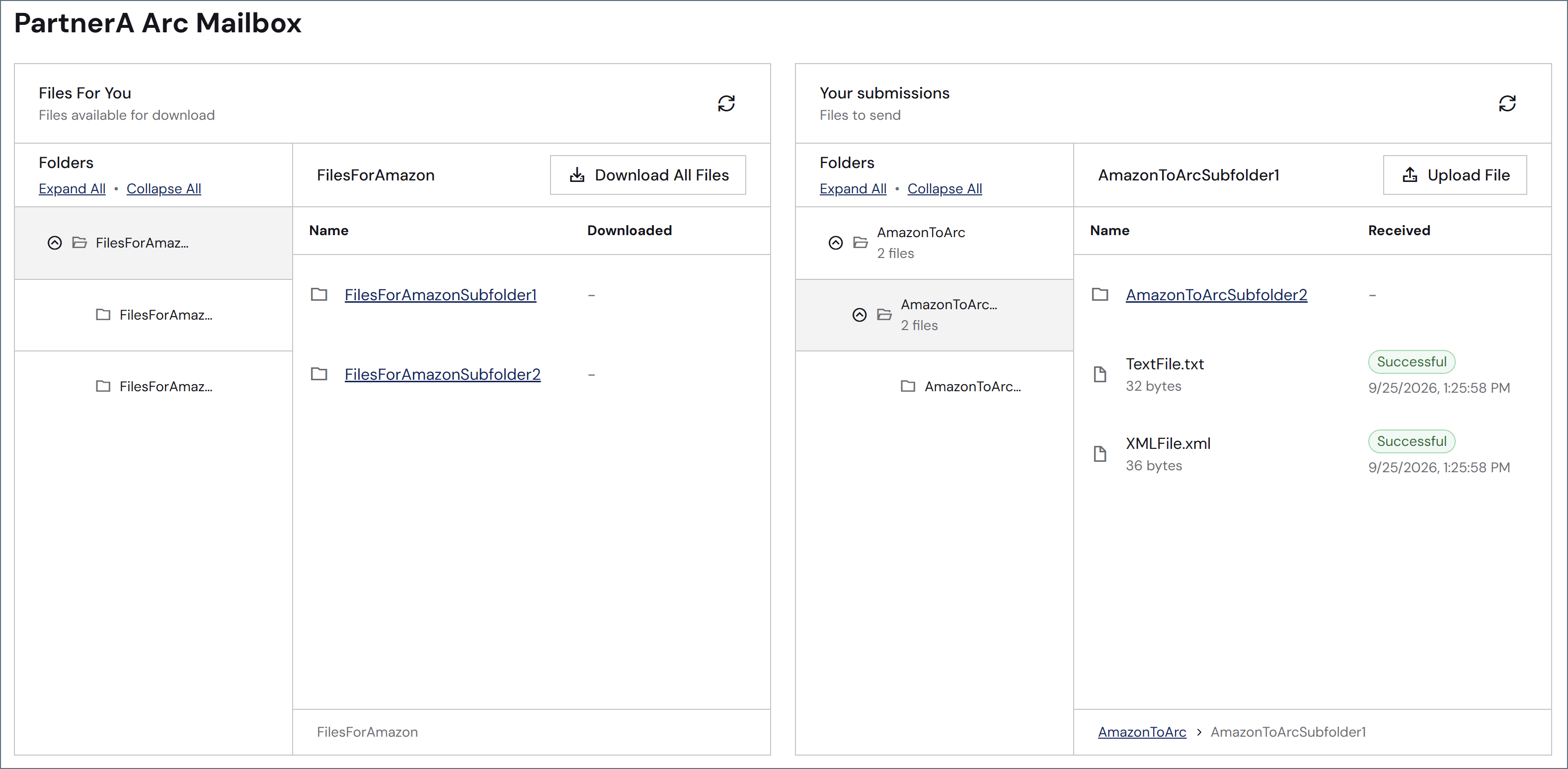Expand All folders in Your submissions

coord(853,189)
